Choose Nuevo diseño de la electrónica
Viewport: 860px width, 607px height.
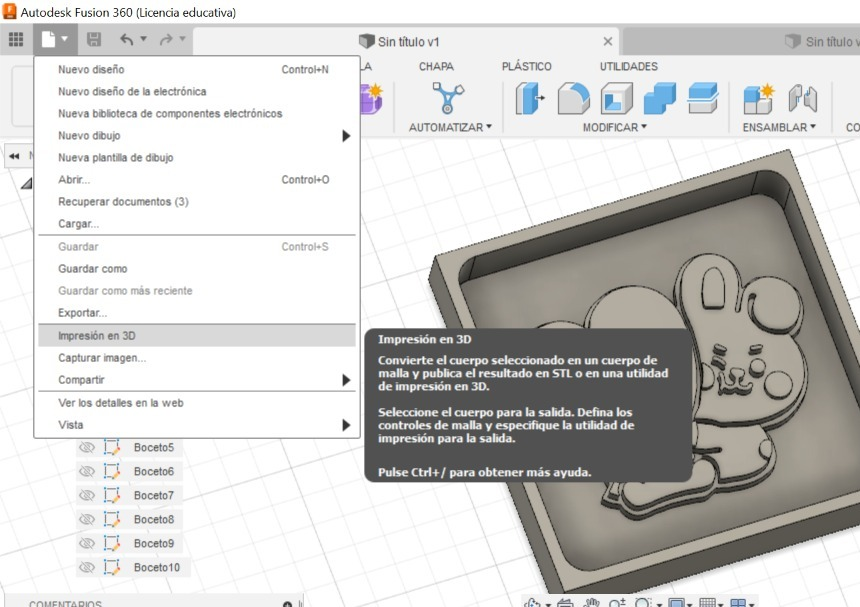[197, 92]
